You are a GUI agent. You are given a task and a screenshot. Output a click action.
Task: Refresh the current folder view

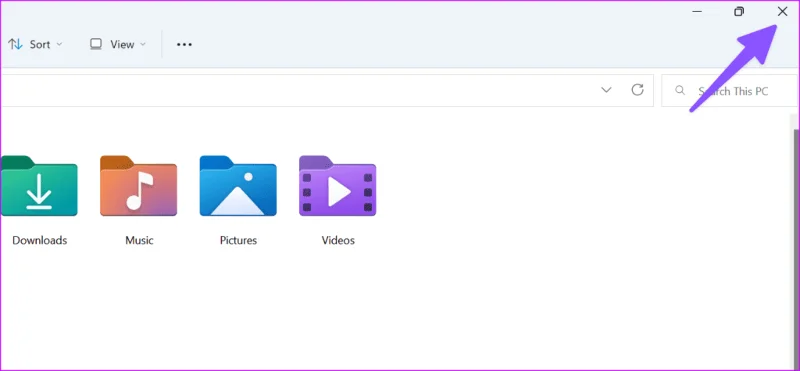pos(637,90)
